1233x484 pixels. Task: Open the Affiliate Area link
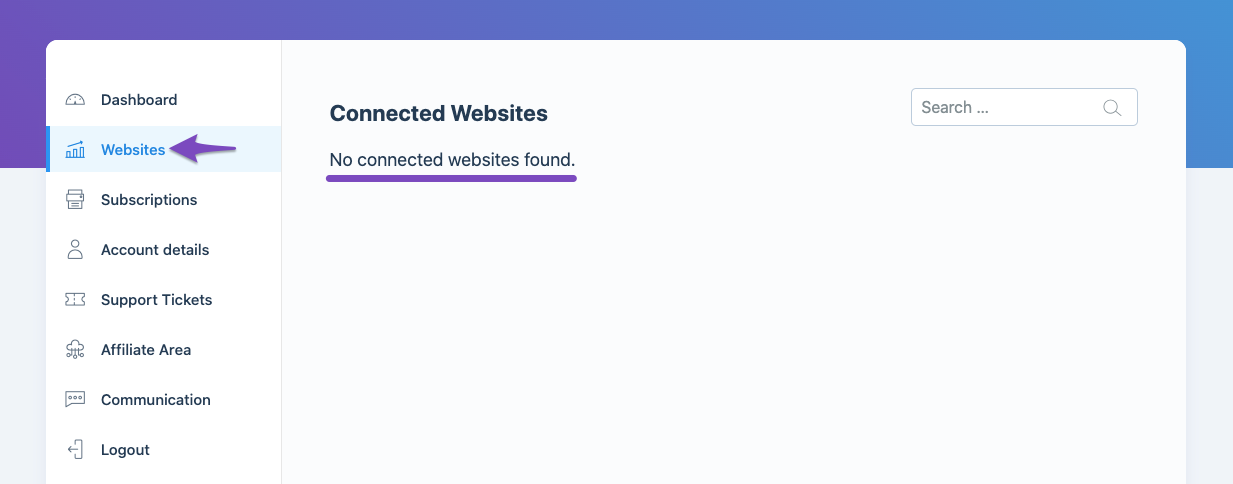coord(146,350)
